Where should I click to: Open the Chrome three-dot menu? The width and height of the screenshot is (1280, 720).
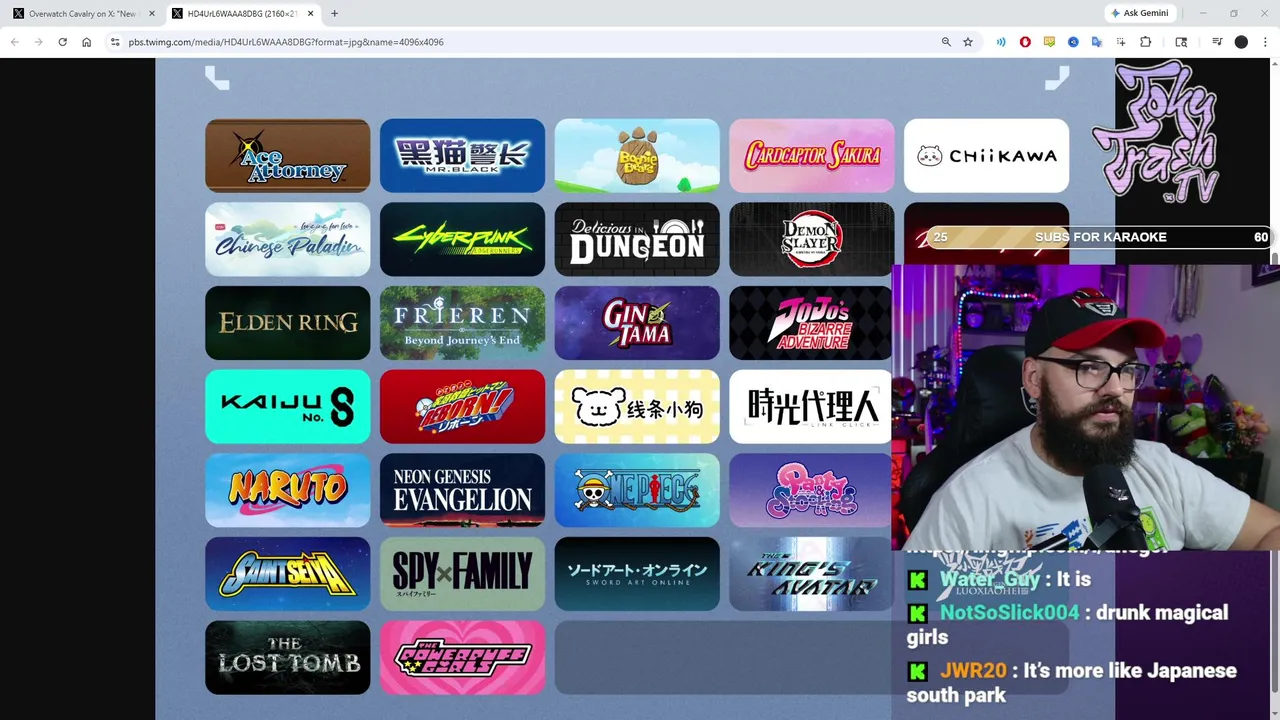coord(1265,42)
